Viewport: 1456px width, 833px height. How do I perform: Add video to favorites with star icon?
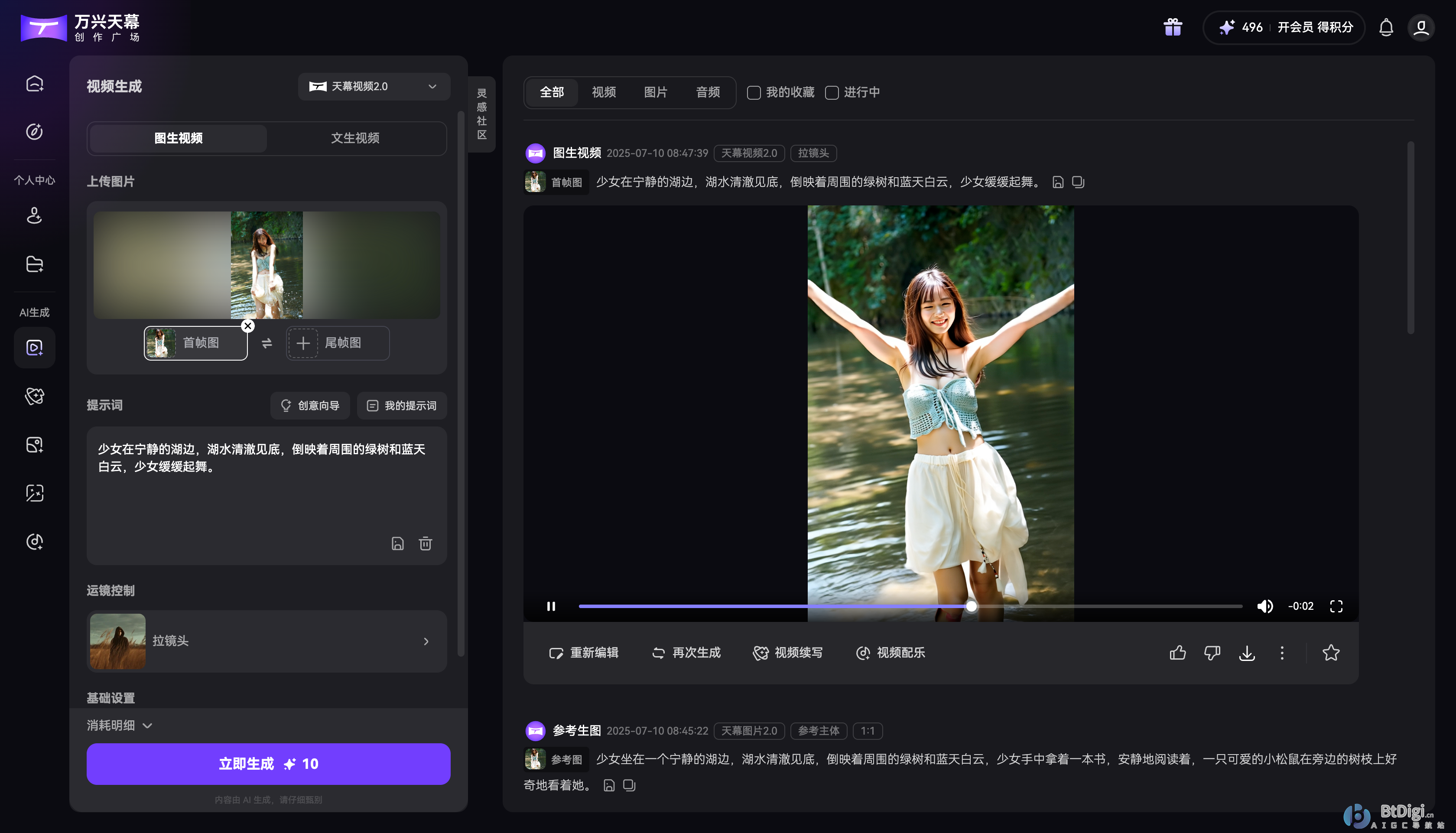(x=1331, y=653)
